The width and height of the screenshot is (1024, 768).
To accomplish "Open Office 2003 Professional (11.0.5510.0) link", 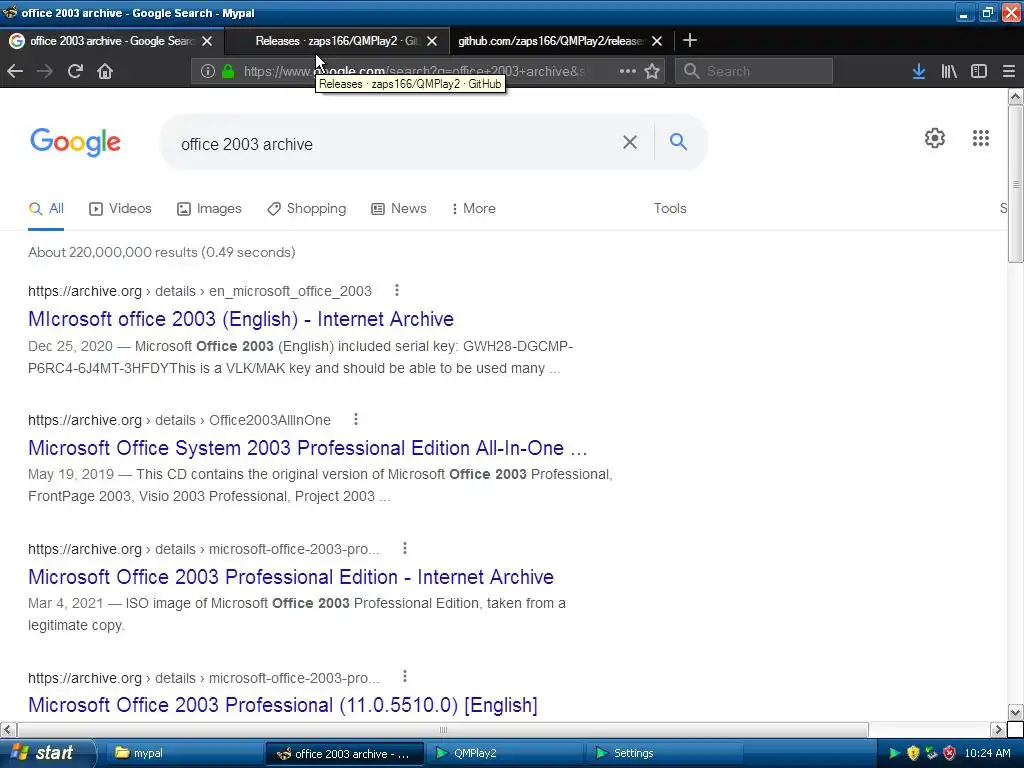I will point(283,705).
